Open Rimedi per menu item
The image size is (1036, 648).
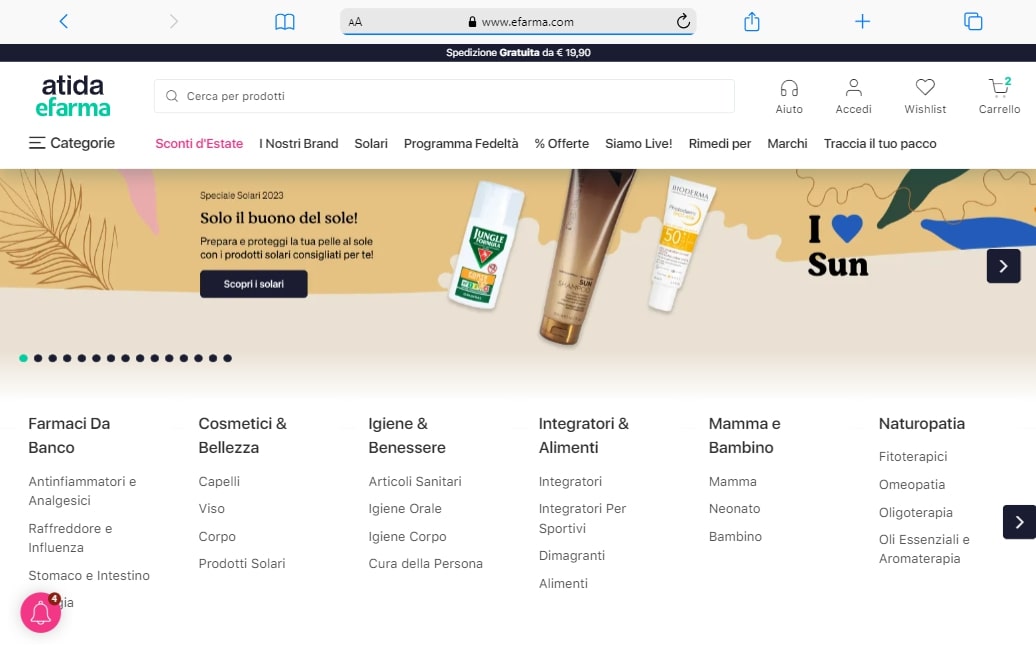click(720, 143)
